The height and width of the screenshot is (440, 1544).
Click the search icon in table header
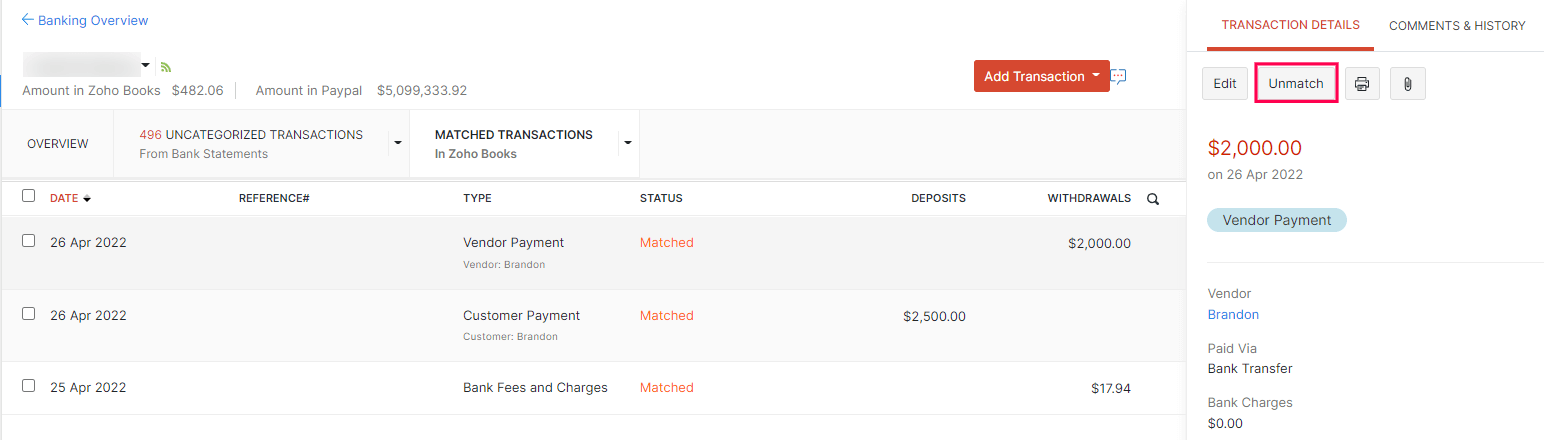pyautogui.click(x=1152, y=199)
